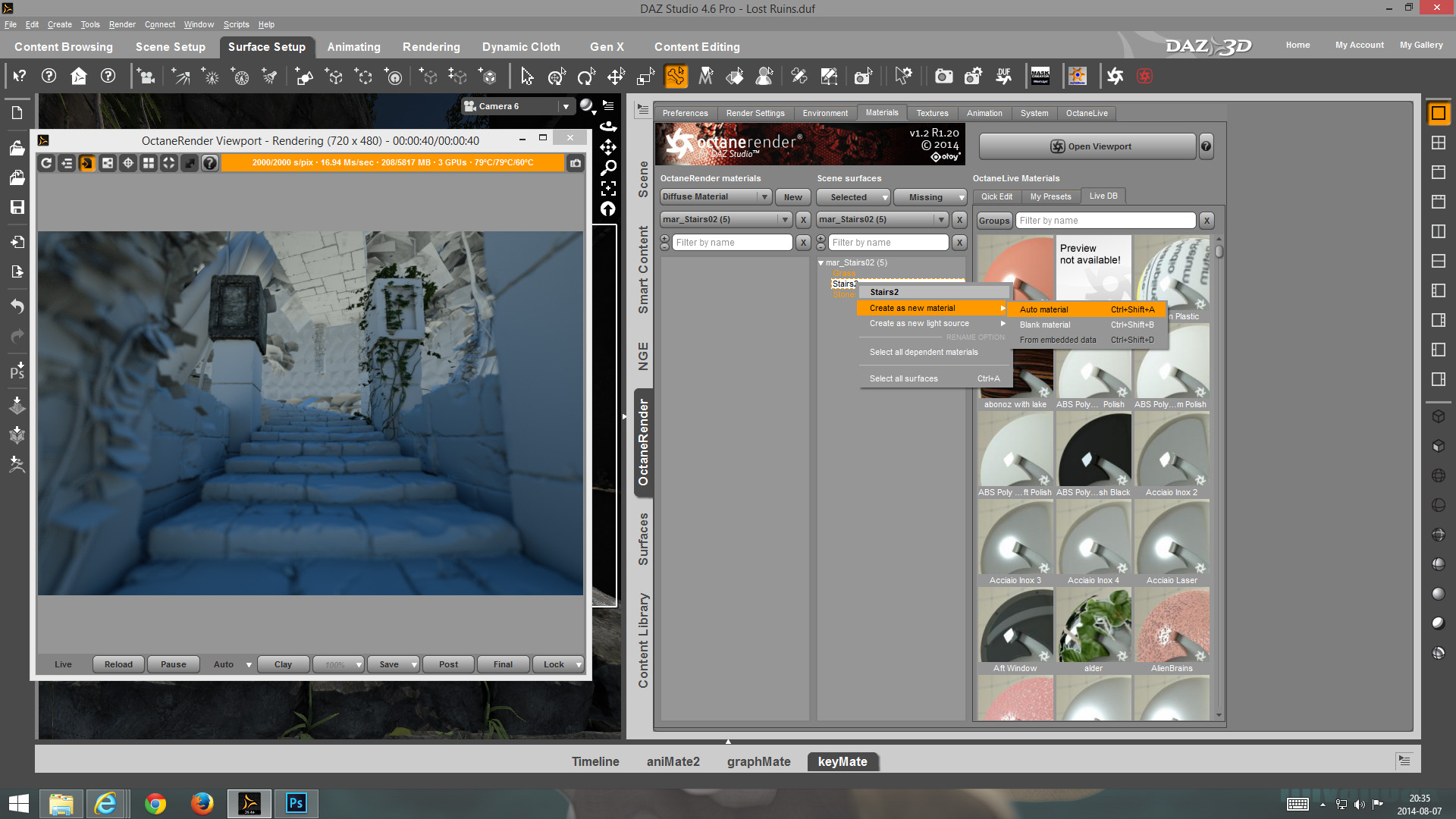Collapse the mar_Stairs02 (5) tree node
Viewport: 1456px width, 819px height.
click(821, 262)
